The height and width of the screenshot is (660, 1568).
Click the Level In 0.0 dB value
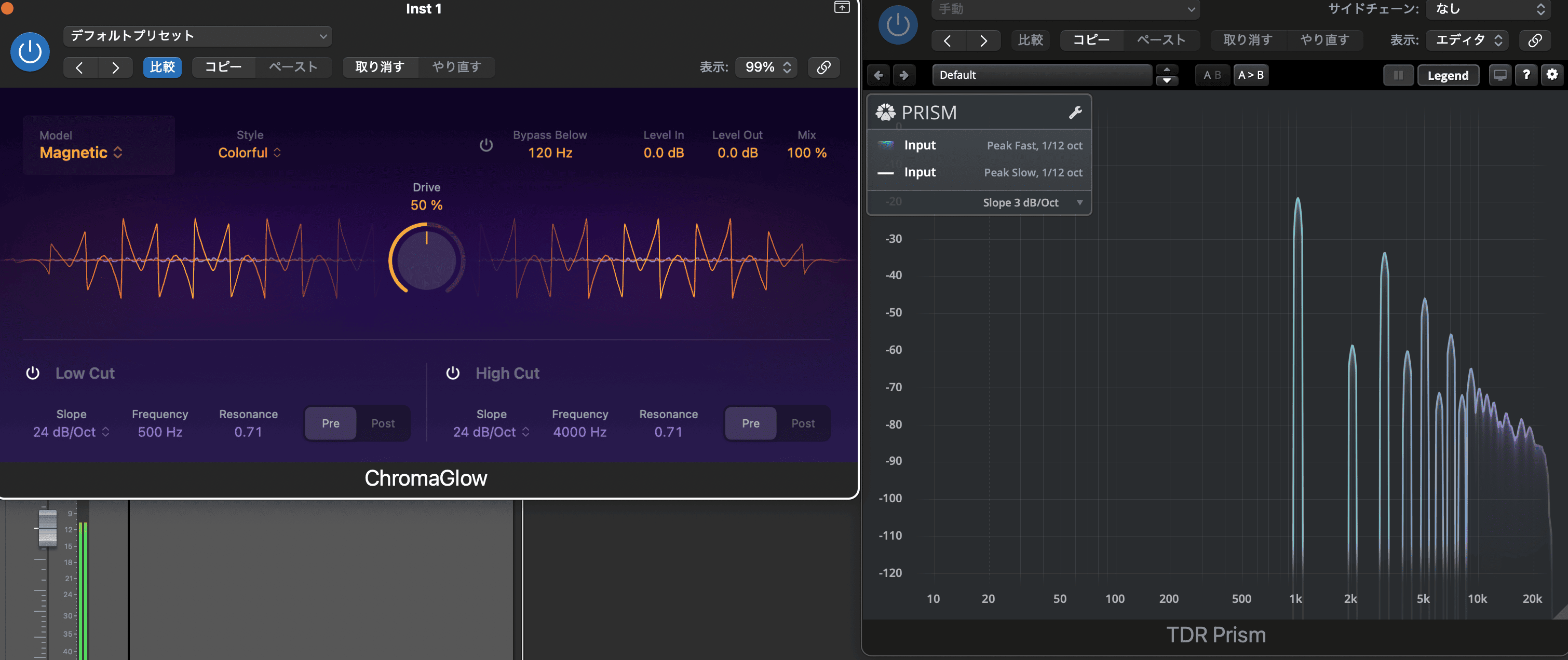point(664,153)
